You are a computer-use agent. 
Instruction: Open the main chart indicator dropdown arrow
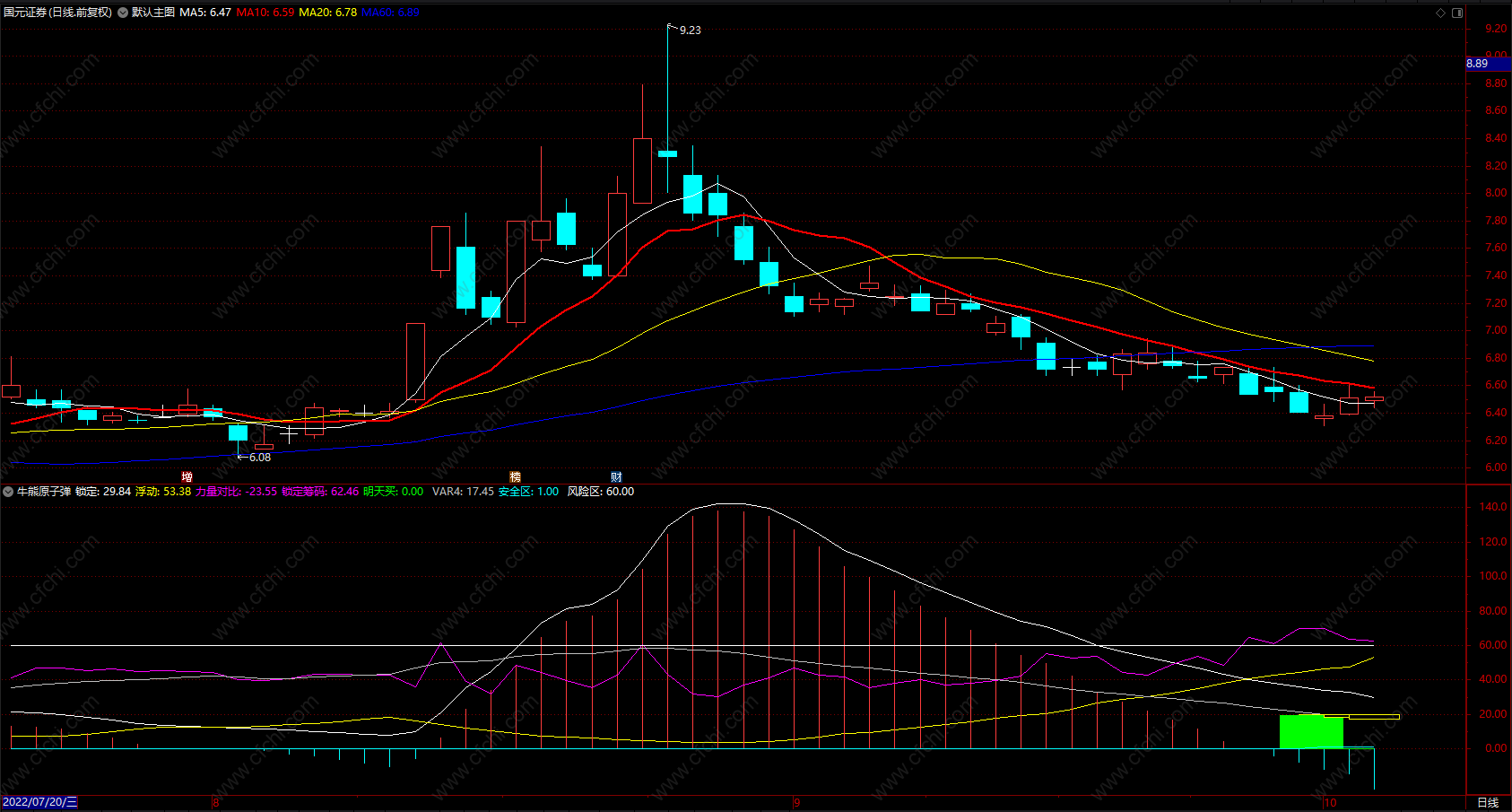click(123, 13)
